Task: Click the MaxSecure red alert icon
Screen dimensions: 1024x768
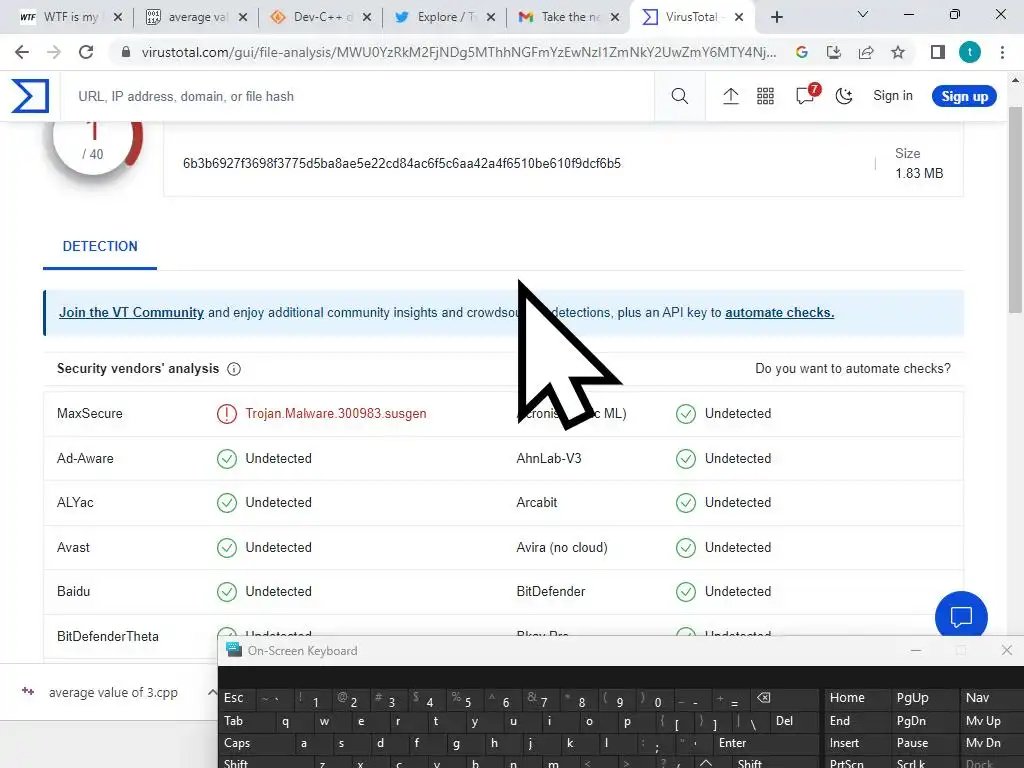Action: click(x=227, y=413)
